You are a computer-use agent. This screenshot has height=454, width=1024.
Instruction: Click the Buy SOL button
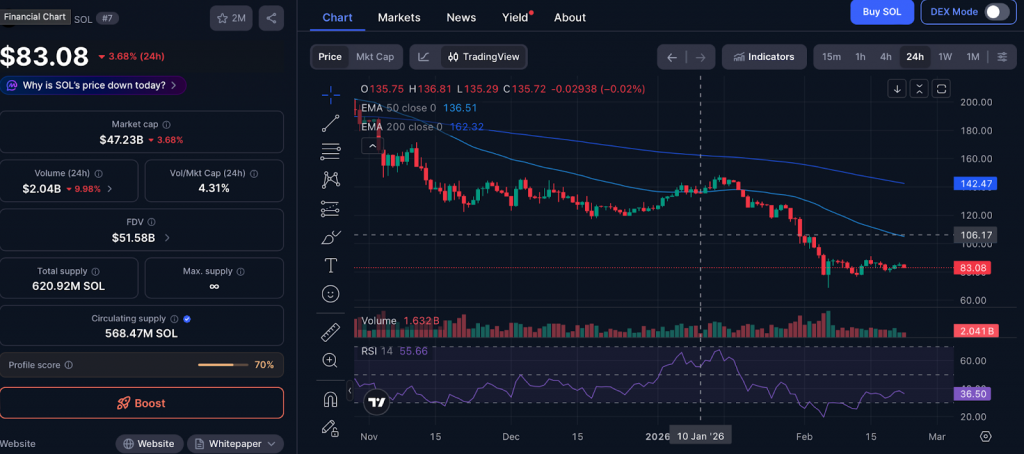click(881, 12)
